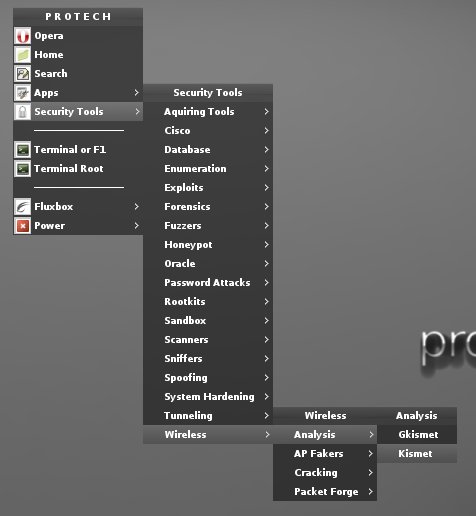The width and height of the screenshot is (476, 516).
Task: Click the Search icon
Action: pyautogui.click(x=22, y=74)
